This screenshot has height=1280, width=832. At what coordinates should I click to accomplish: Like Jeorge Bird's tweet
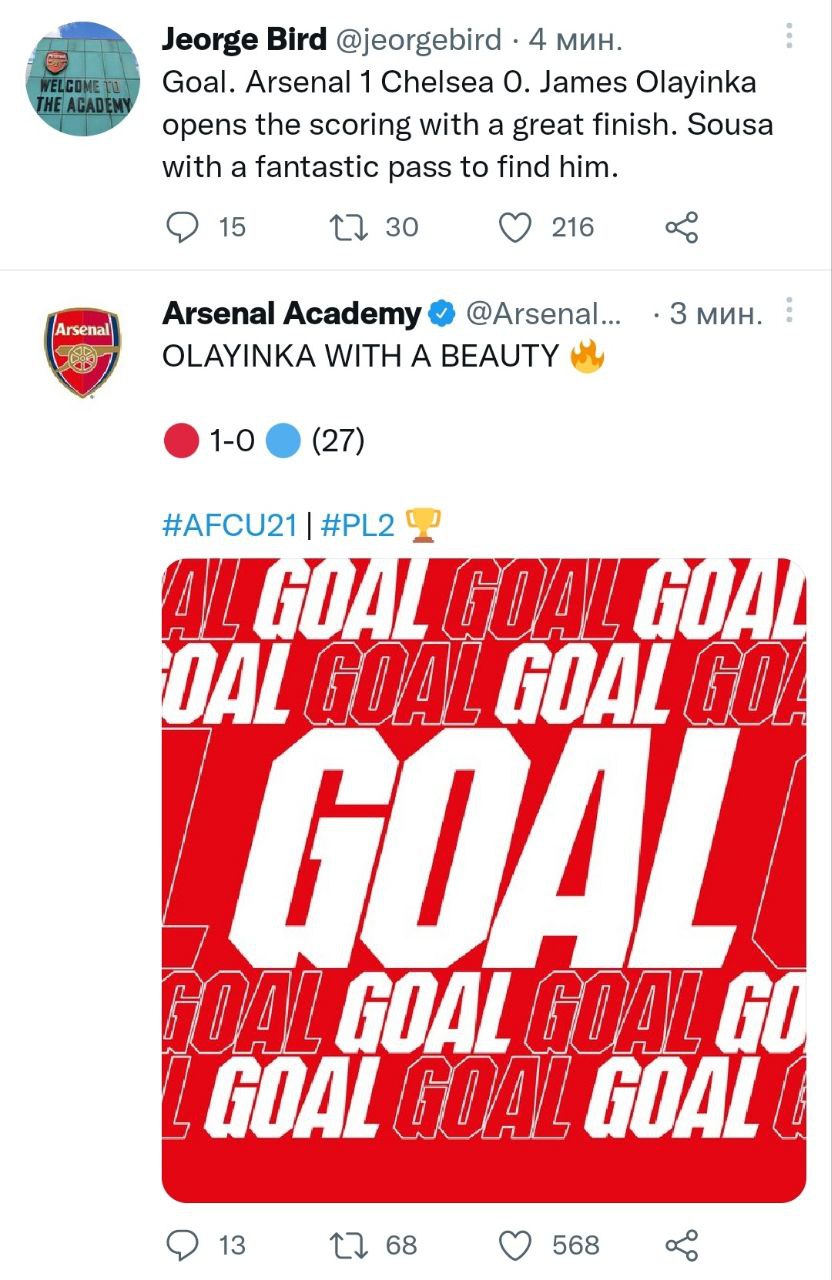click(514, 228)
